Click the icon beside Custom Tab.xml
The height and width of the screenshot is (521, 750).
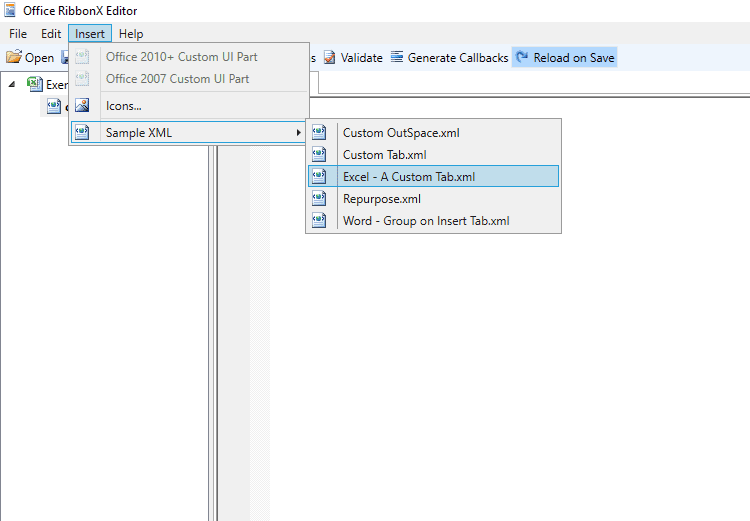pos(319,155)
